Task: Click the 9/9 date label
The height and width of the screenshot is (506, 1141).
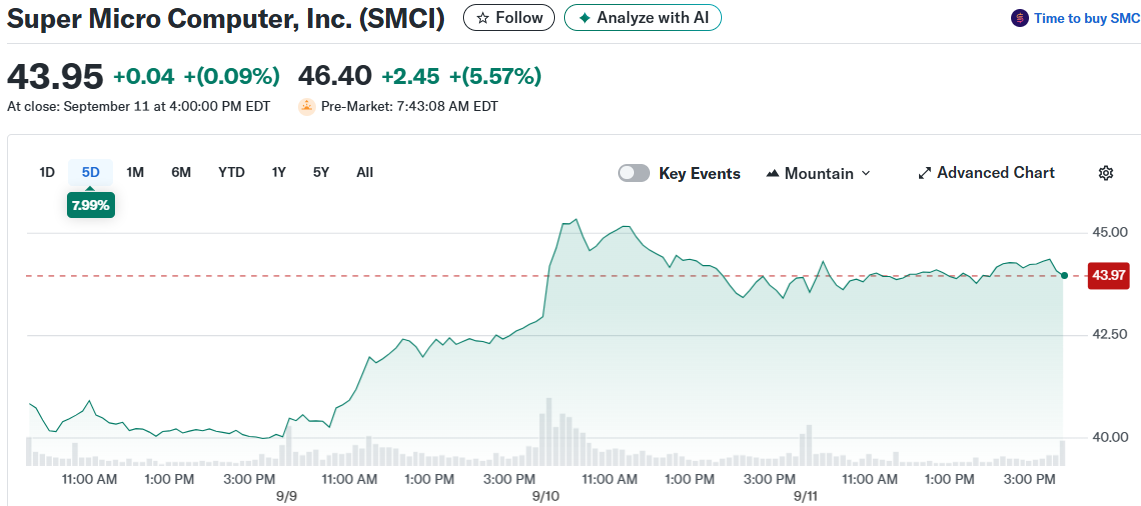Action: pos(286,496)
